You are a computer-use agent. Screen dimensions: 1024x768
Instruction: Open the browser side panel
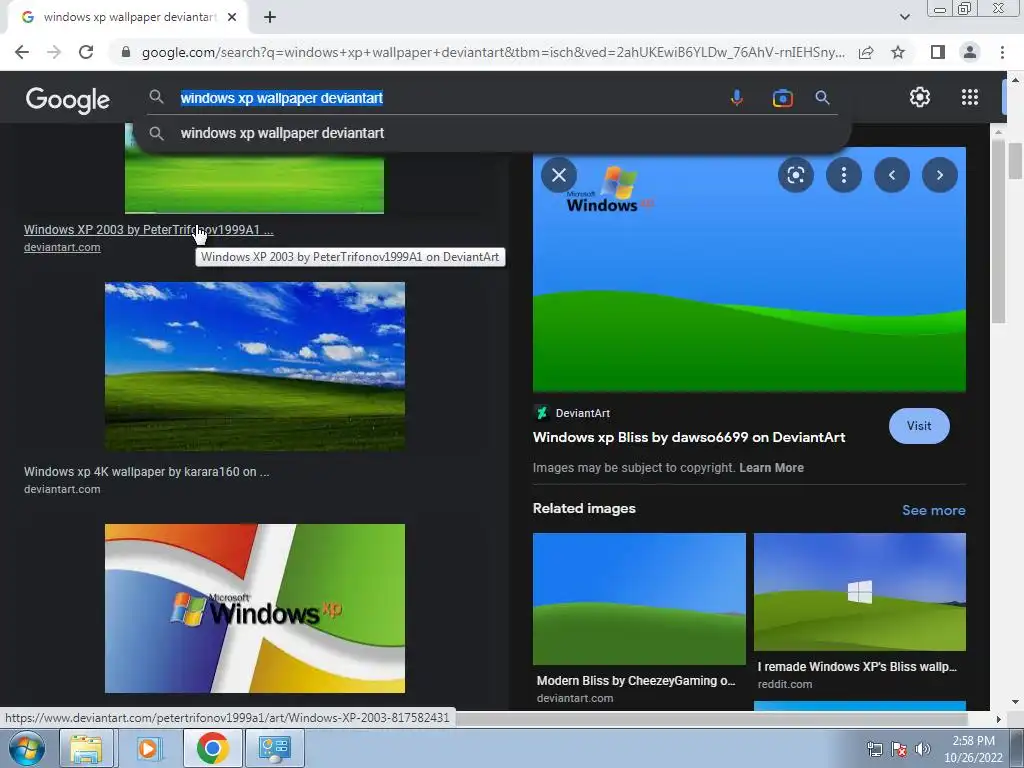pyautogui.click(x=938, y=52)
